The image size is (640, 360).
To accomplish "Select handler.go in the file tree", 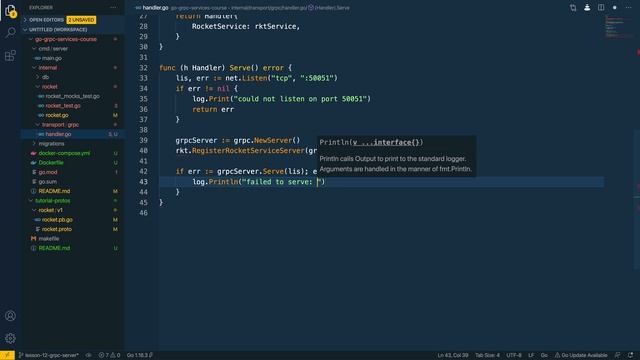I will coord(58,134).
